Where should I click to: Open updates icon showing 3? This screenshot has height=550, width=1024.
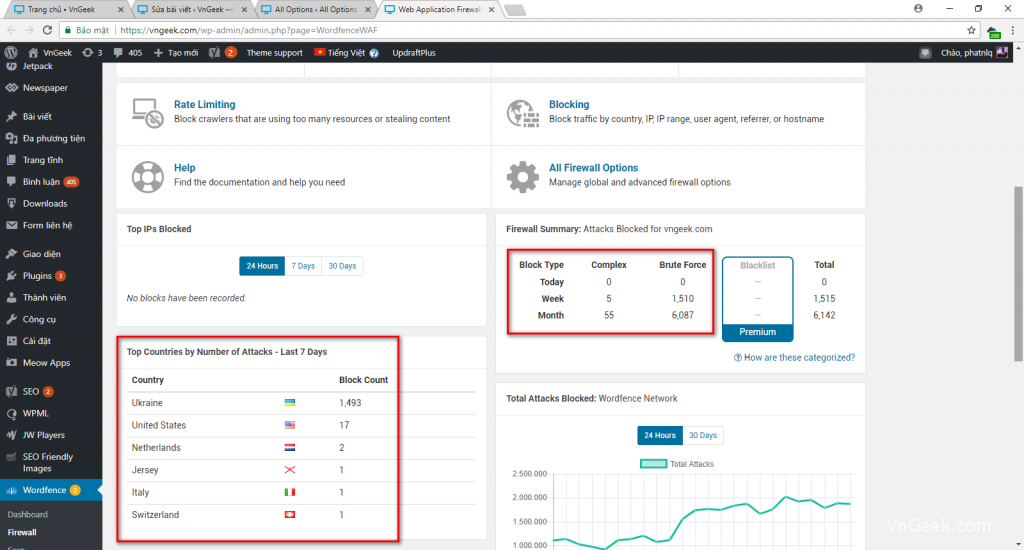coord(92,53)
